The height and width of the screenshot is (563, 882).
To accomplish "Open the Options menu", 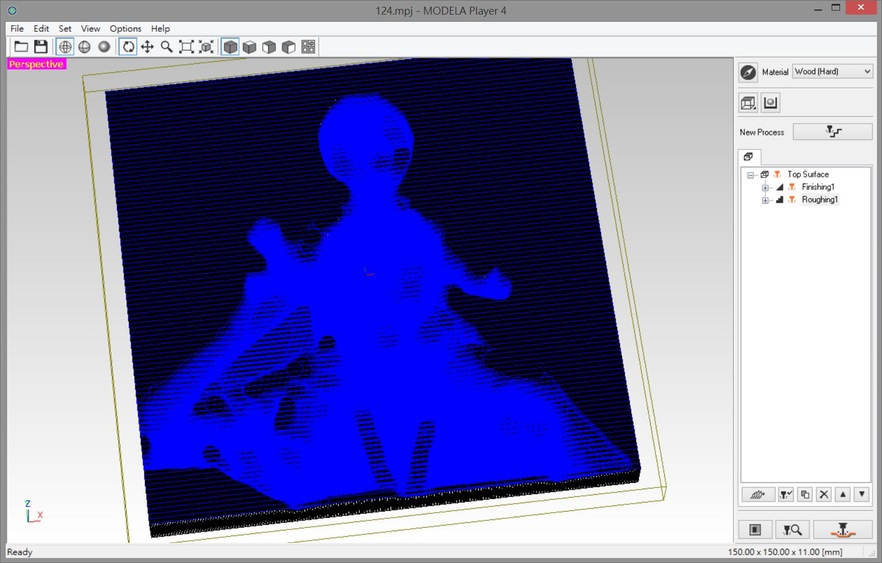I will [125, 29].
